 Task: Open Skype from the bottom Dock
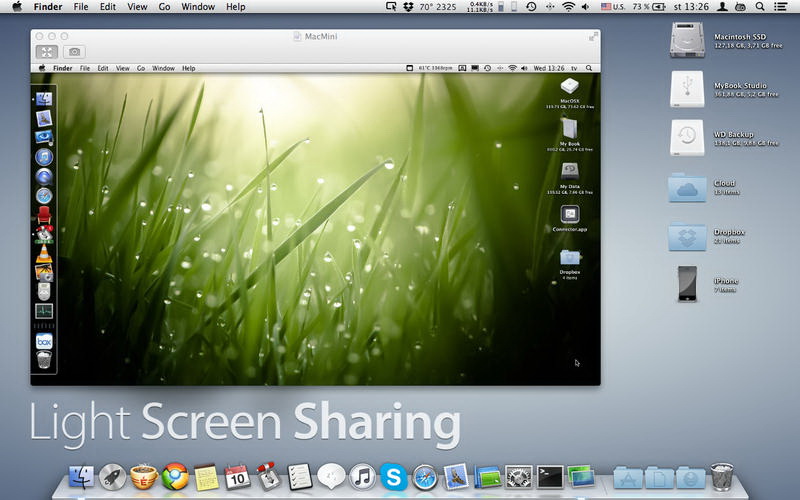(393, 477)
